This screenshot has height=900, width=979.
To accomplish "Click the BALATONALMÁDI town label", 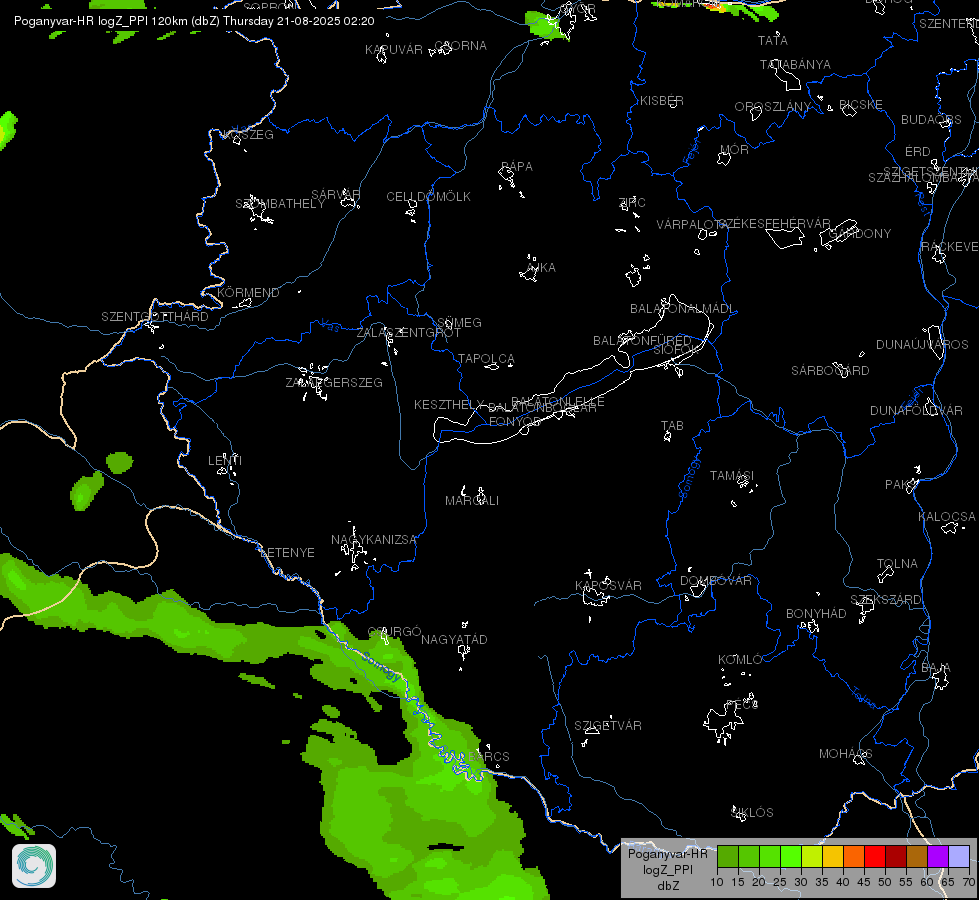I will [682, 309].
